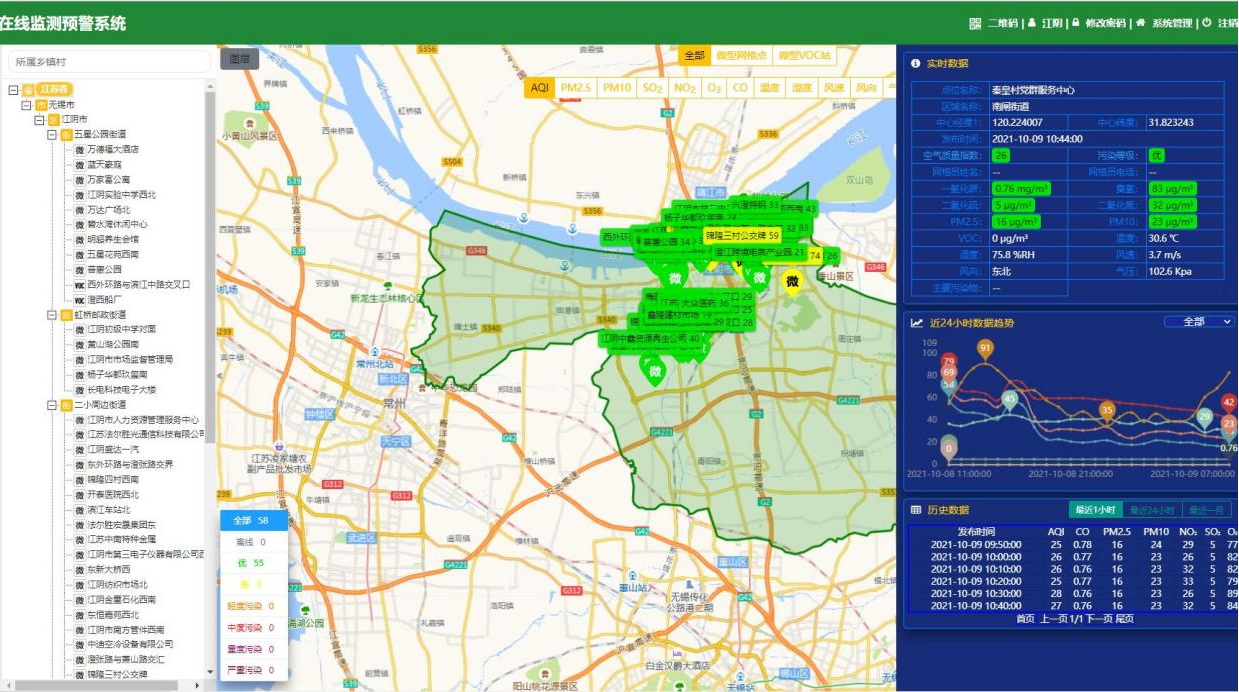
Task: Click the 二维码 QR code icon
Action: [x=975, y=23]
